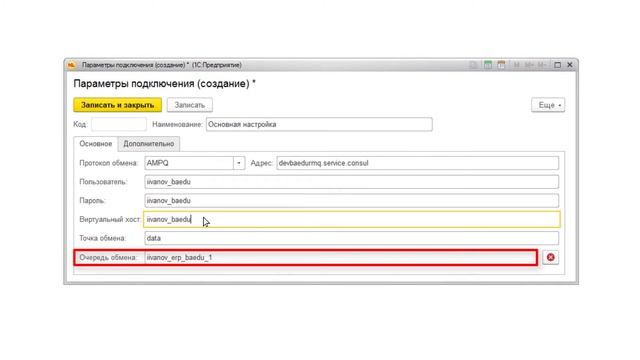This screenshot has height=360, width=640.
Task: Click the Очередь обмена field ivanov_erp_baedu_1
Action: click(341, 258)
